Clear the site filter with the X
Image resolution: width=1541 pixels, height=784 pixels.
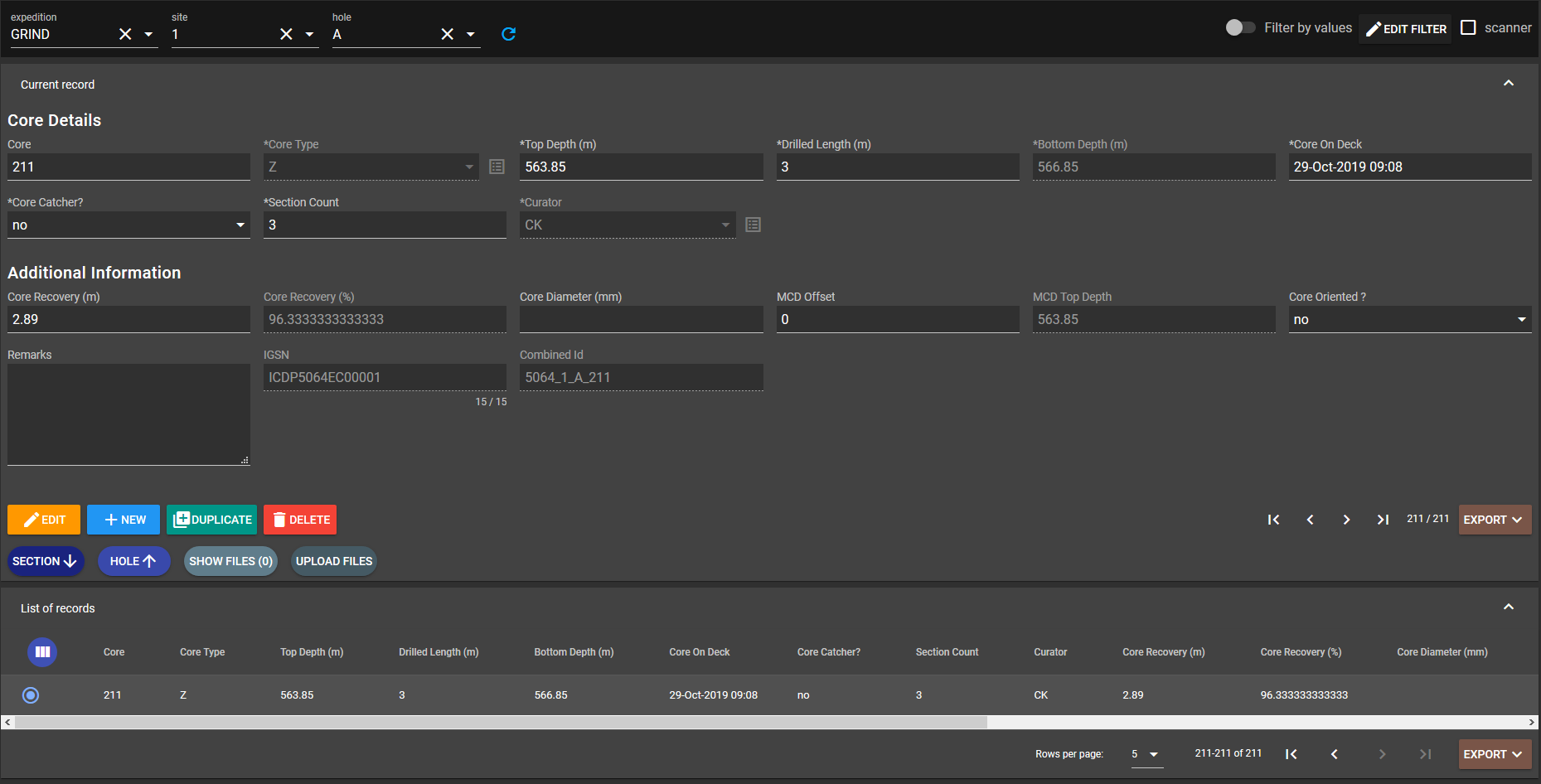(286, 34)
